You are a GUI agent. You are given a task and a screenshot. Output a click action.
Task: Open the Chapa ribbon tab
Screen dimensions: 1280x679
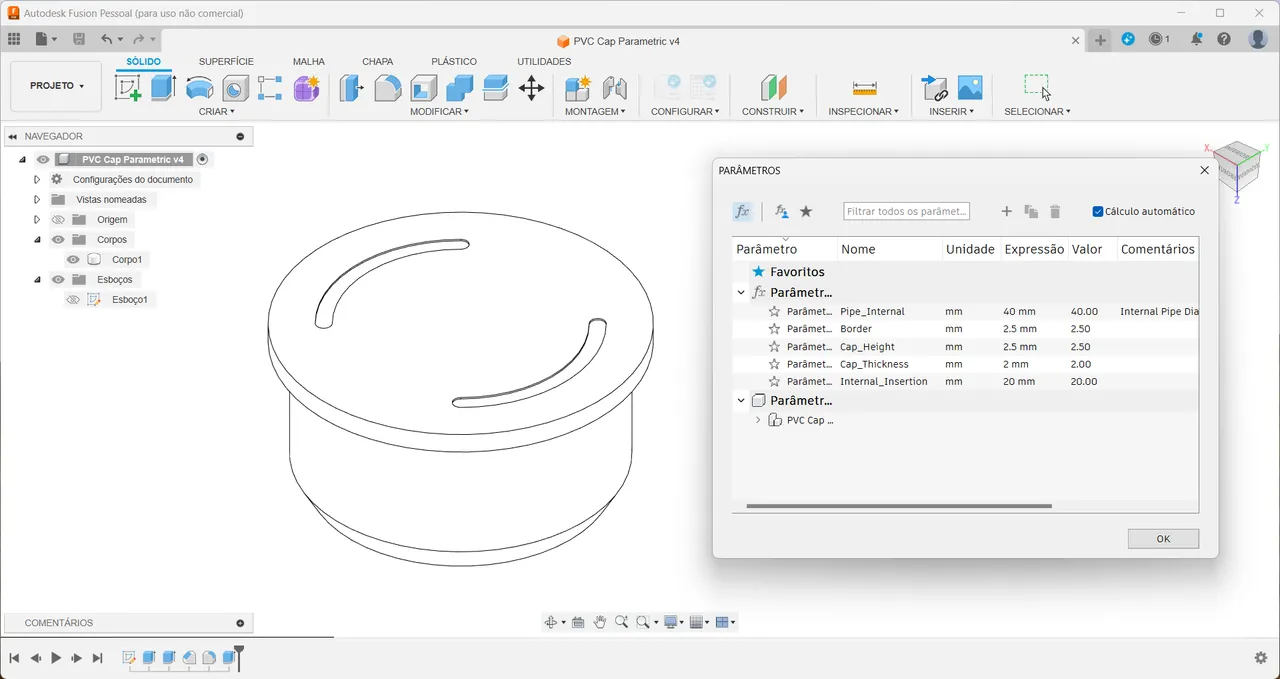click(378, 61)
